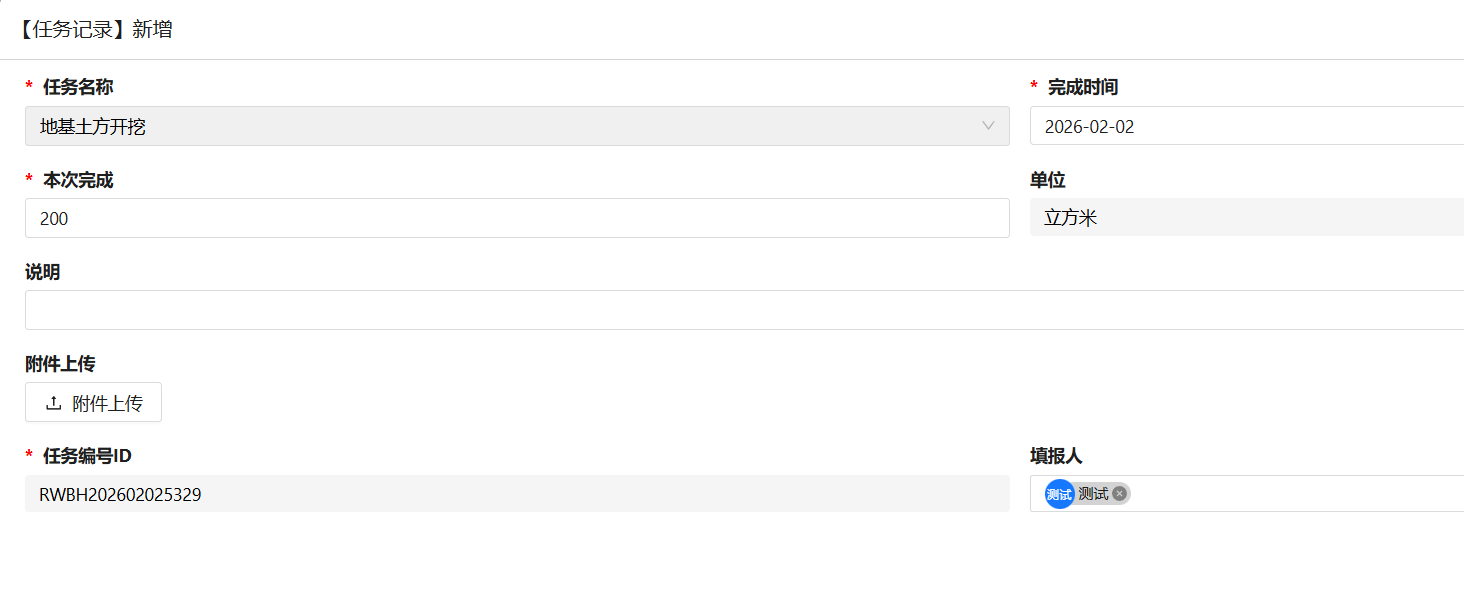Click the upload icon on 附件上传 button
Viewport: 1464px width, 602px height.
point(54,403)
